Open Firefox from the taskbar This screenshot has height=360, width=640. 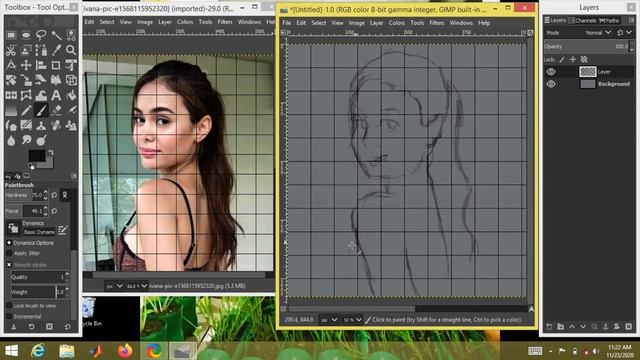tap(125, 351)
